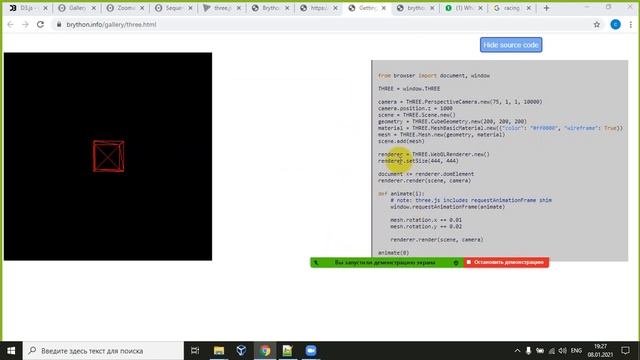
Task: Open Task View on the taskbar
Action: coord(195,351)
